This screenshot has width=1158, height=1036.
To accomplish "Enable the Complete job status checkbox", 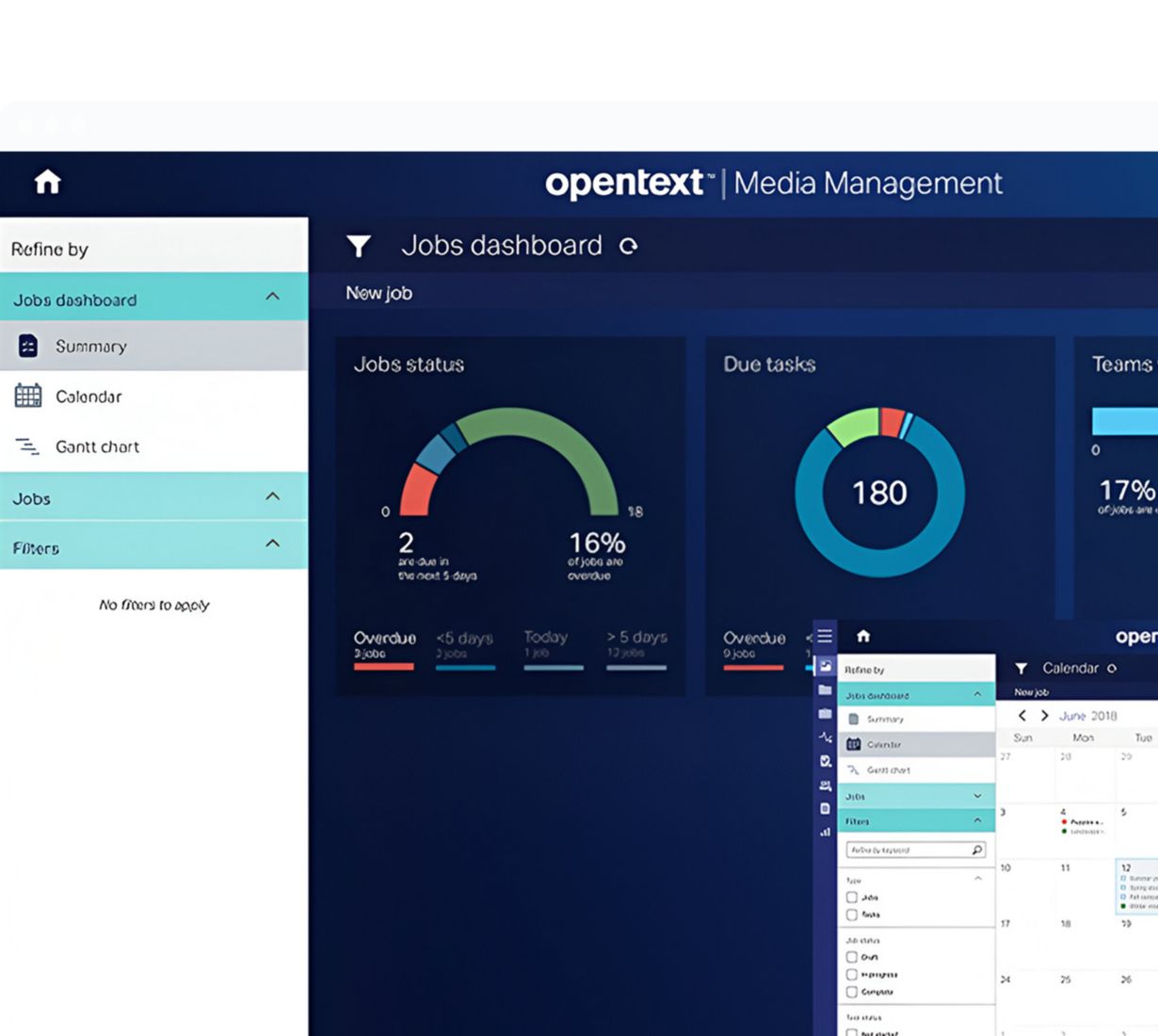I will [852, 992].
